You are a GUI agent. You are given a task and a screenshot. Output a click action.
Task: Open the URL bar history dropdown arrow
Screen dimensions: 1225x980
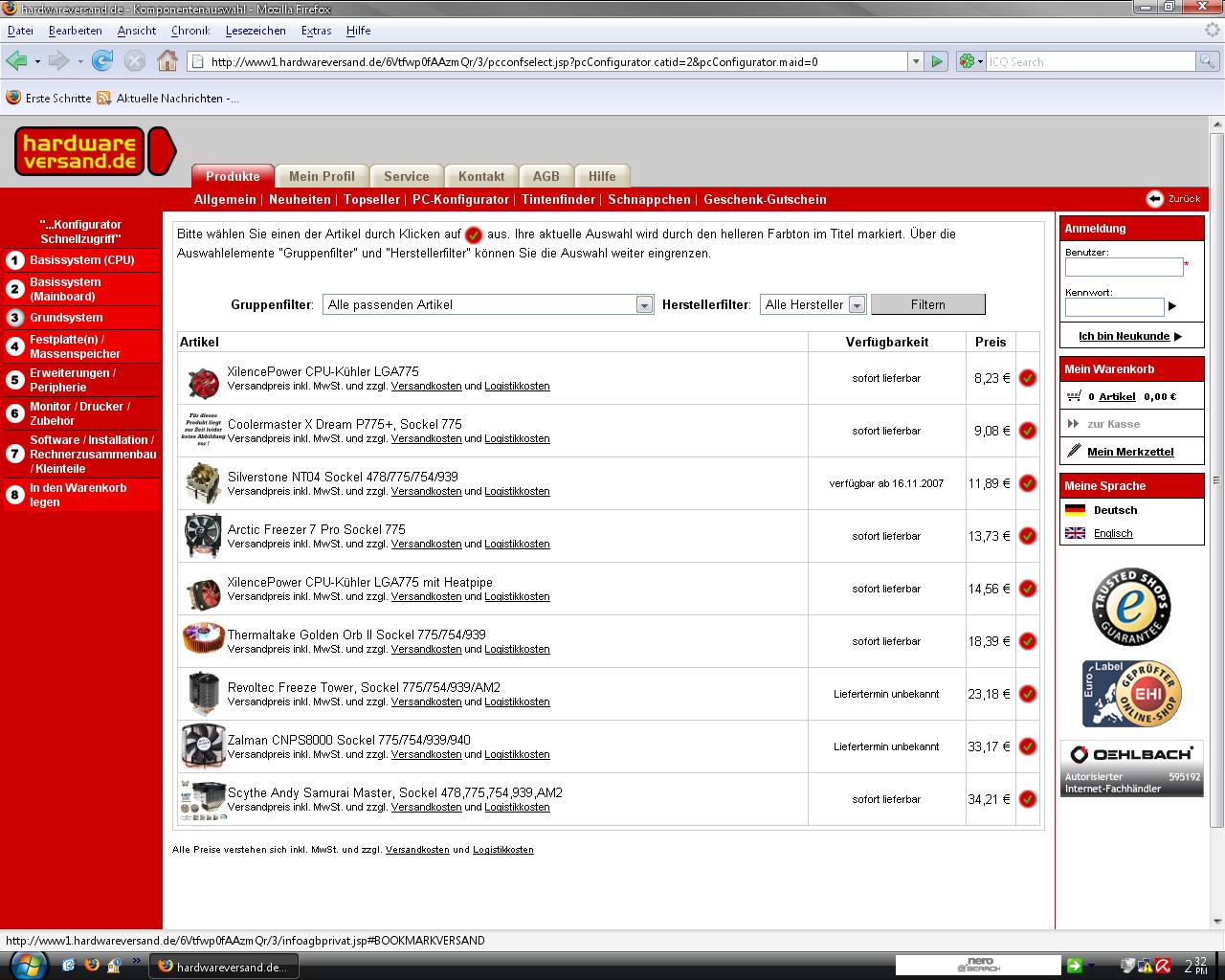click(916, 61)
